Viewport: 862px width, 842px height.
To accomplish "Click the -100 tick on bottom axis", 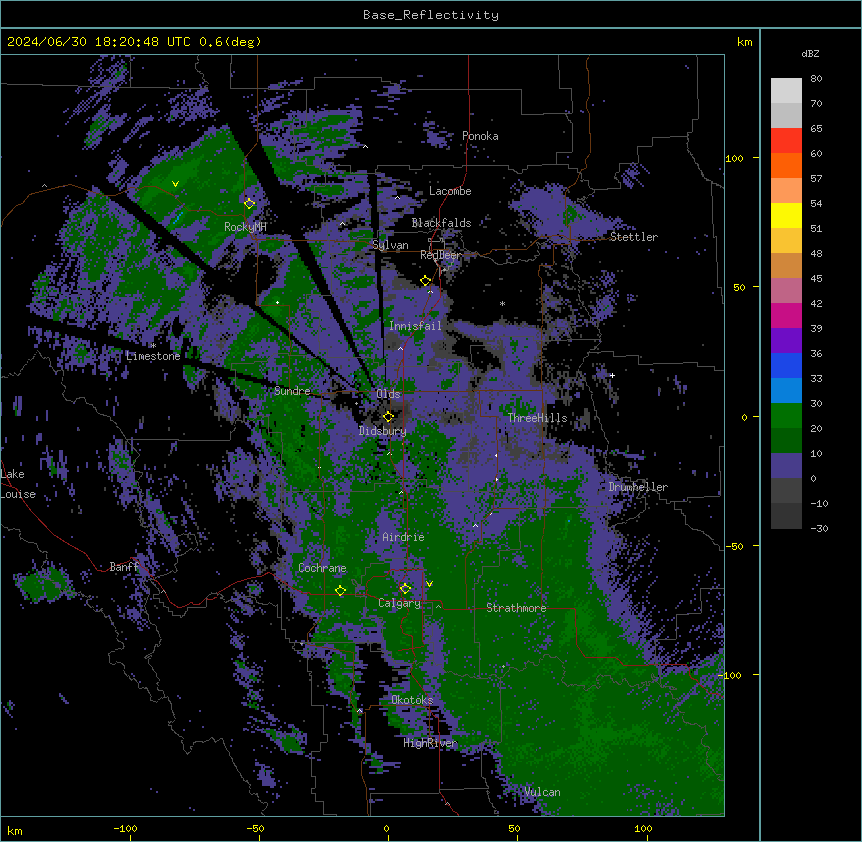I will point(125,828).
